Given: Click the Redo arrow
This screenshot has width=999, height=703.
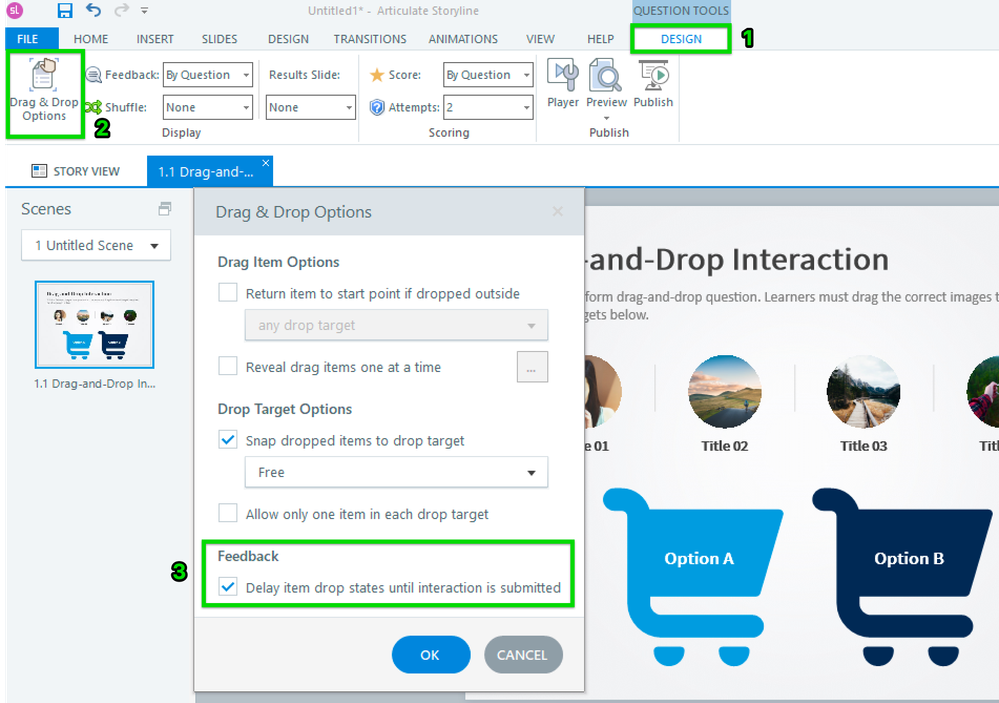Looking at the screenshot, I should click(x=122, y=10).
